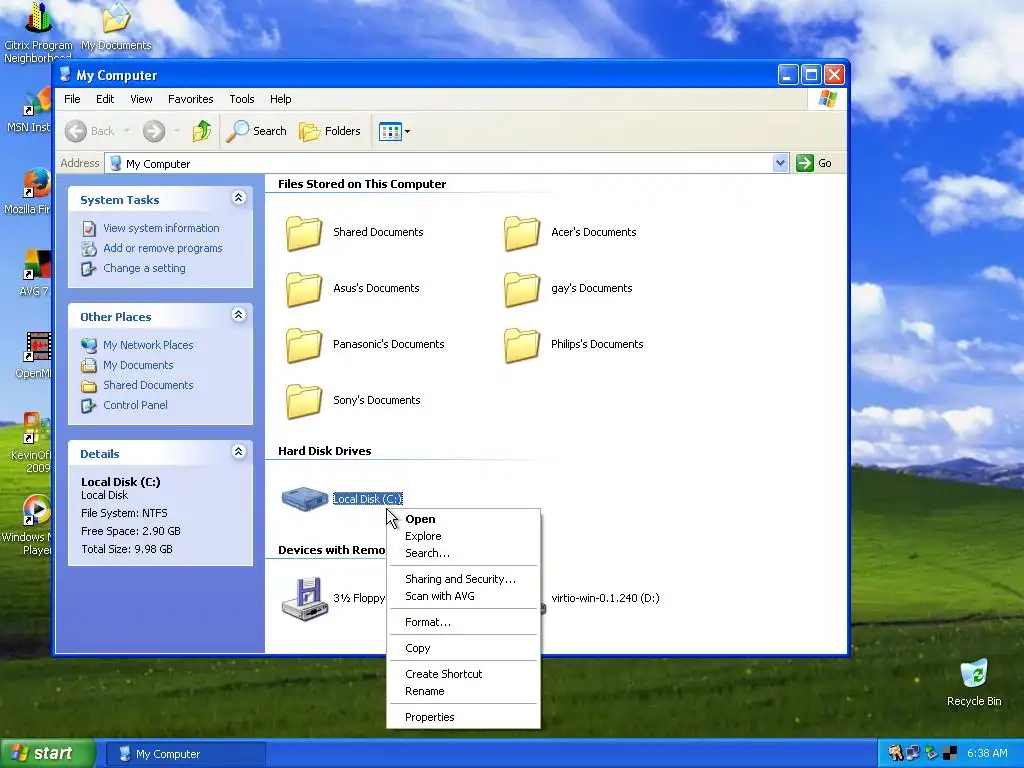This screenshot has height=768, width=1024.
Task: Select the Sony's Documents folder icon
Action: click(x=304, y=402)
